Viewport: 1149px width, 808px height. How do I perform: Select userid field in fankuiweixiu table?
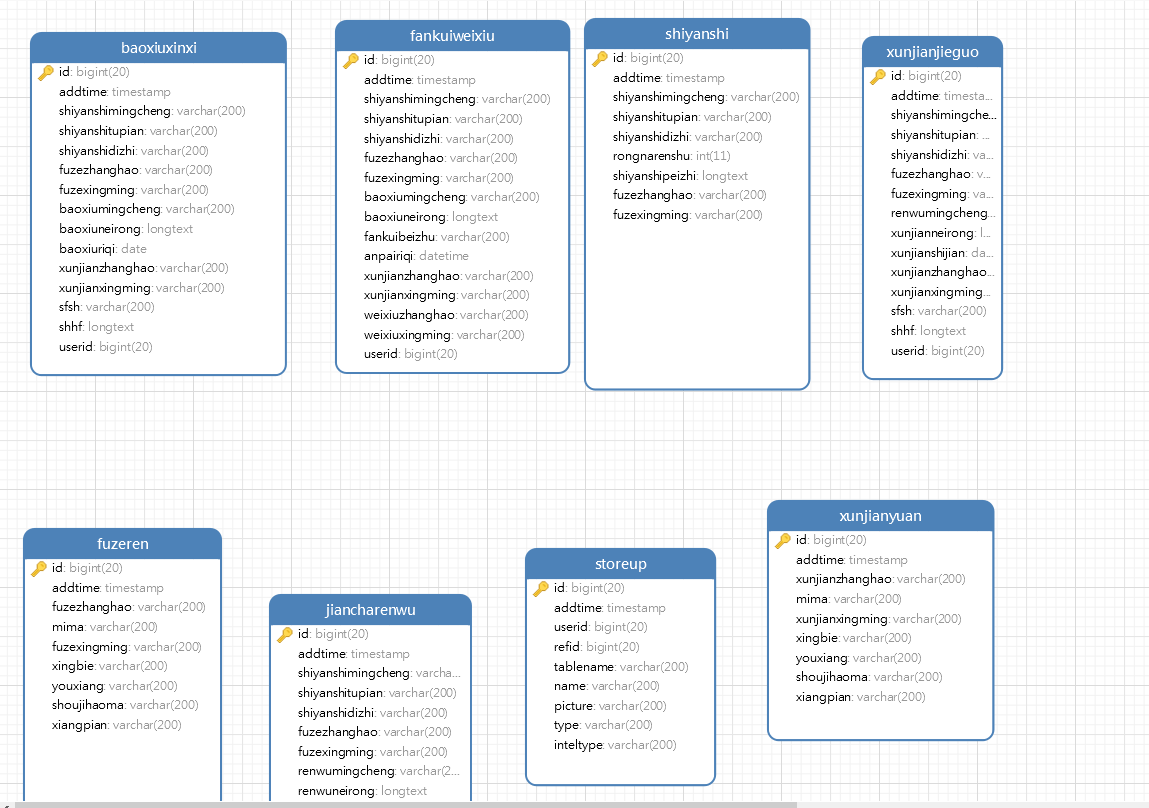[410, 354]
